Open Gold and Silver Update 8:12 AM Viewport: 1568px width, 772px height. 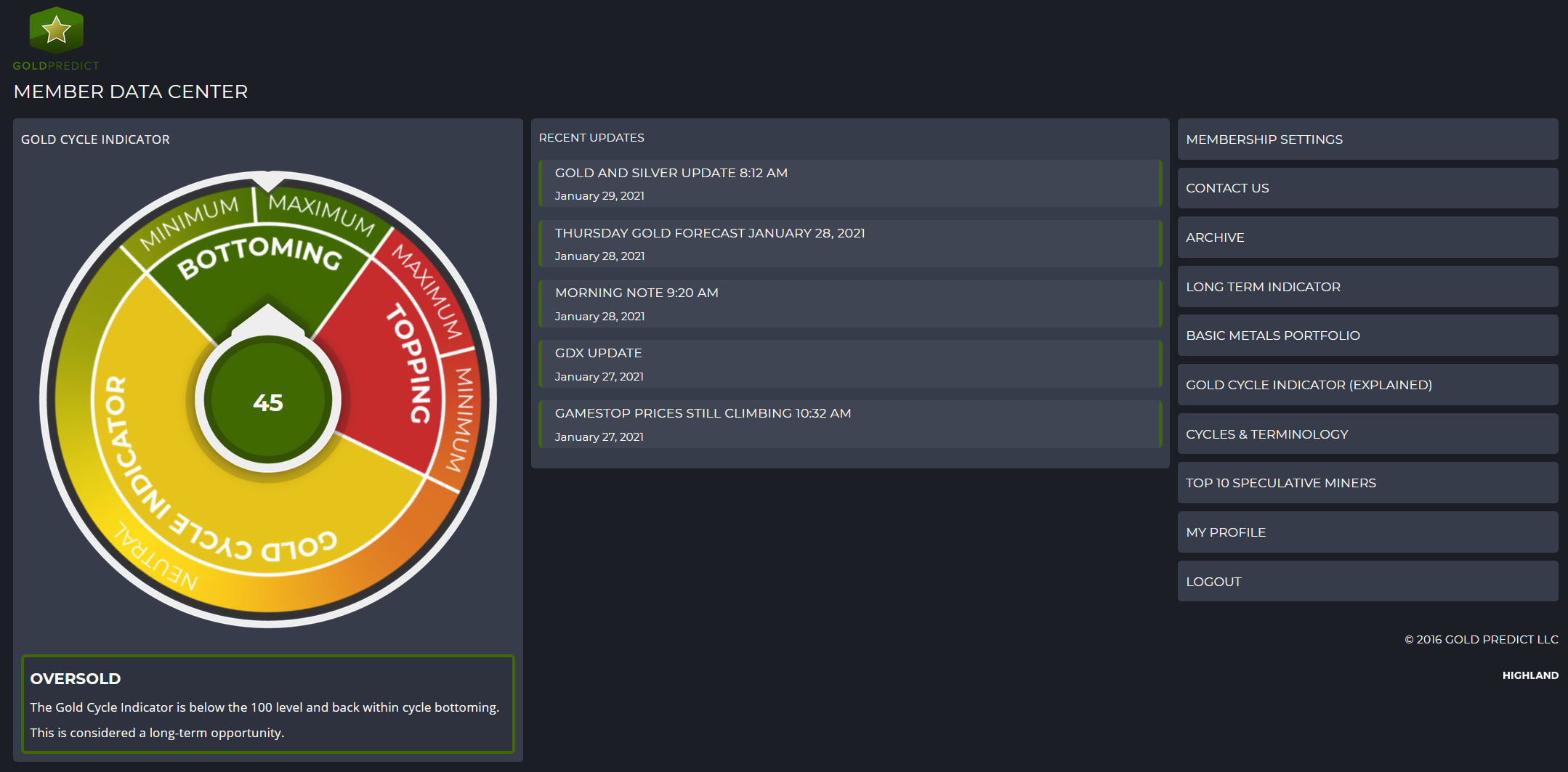(x=671, y=173)
